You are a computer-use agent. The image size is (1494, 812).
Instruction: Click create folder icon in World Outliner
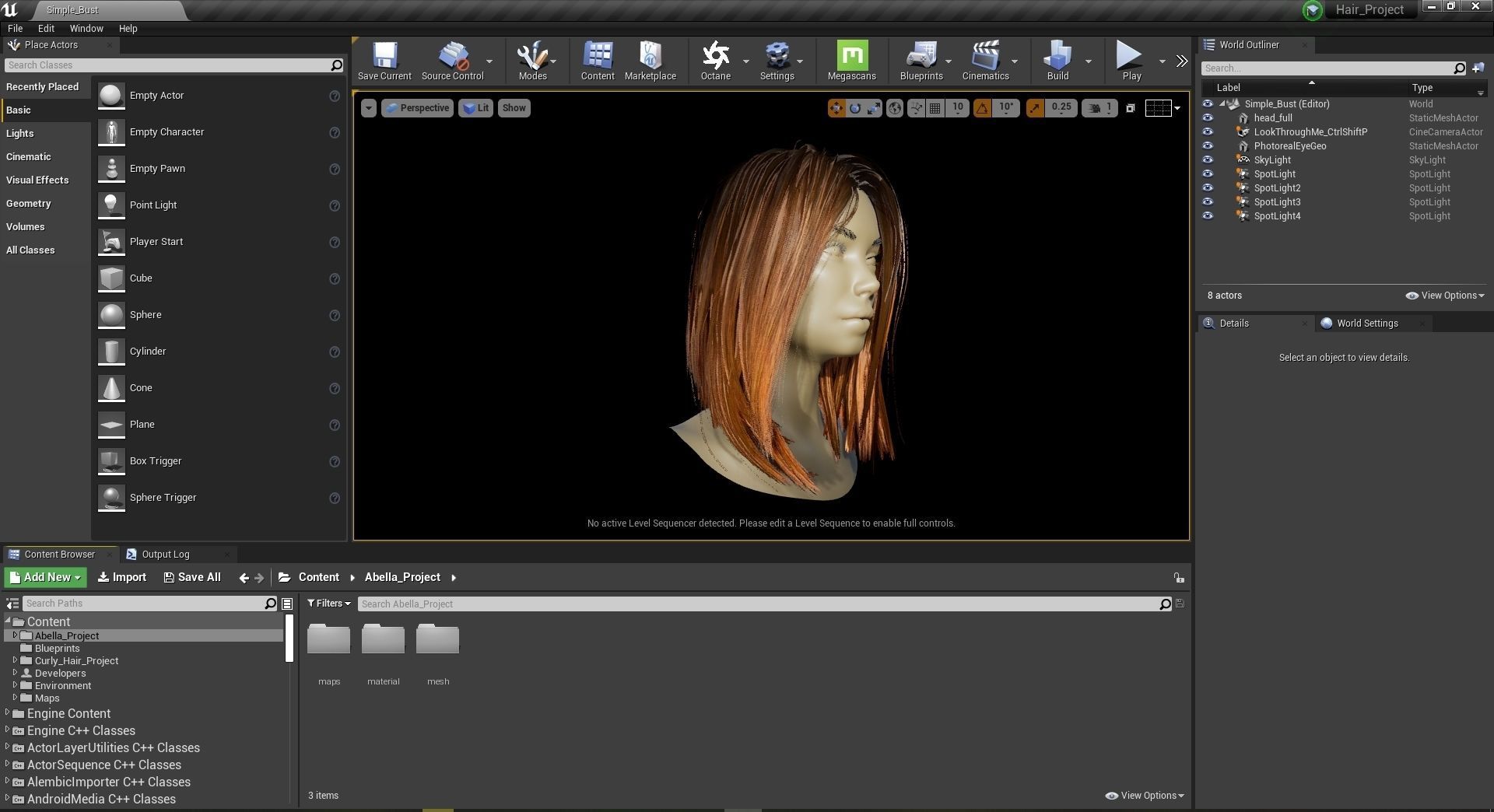[1478, 68]
